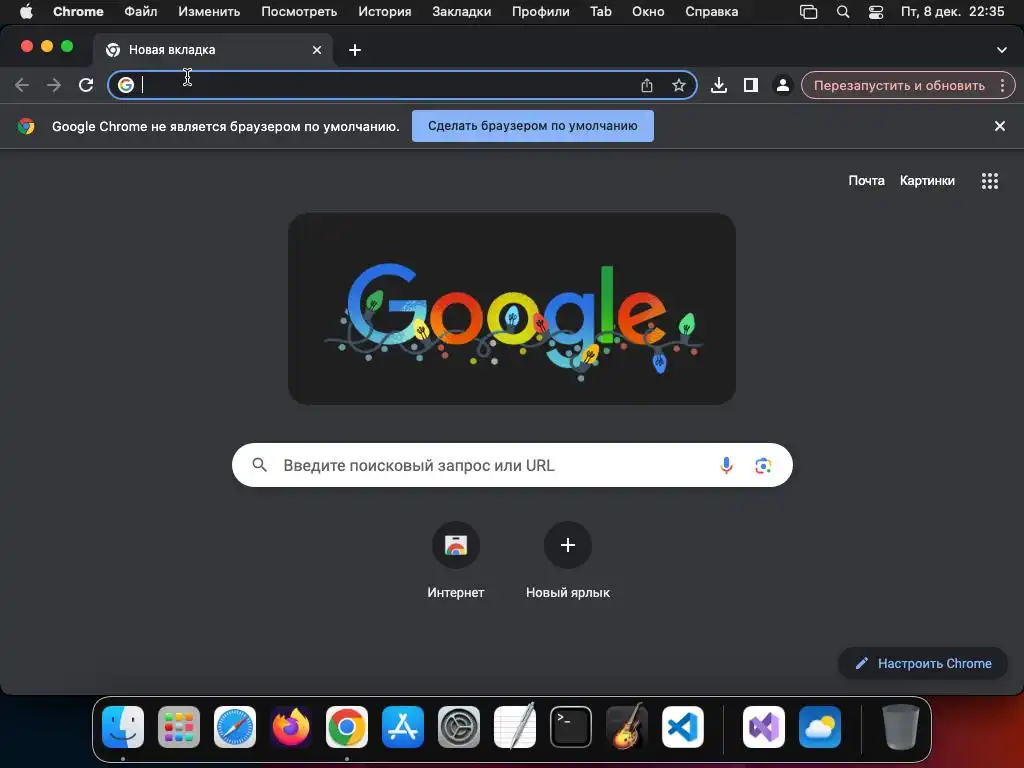Open Google Lens image search icon

point(763,465)
